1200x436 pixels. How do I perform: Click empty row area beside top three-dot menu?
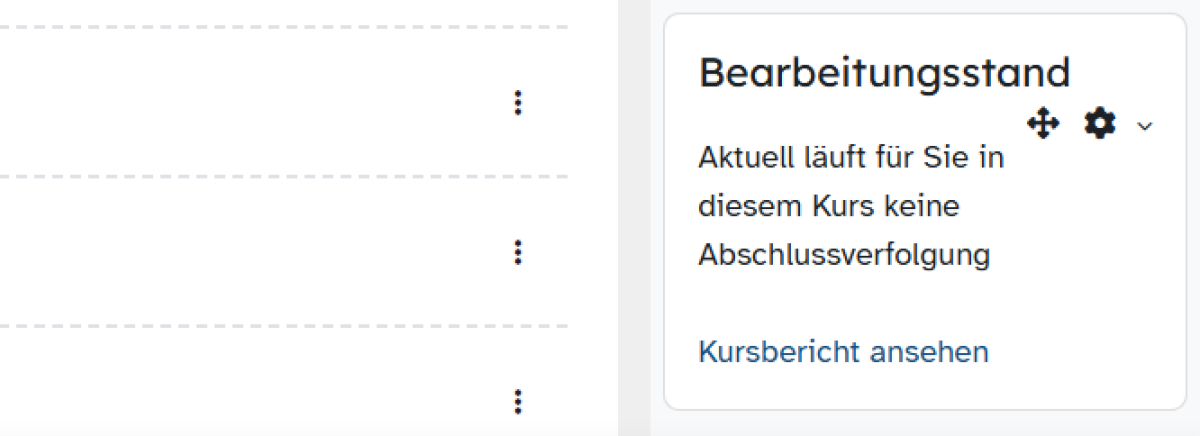pos(250,103)
